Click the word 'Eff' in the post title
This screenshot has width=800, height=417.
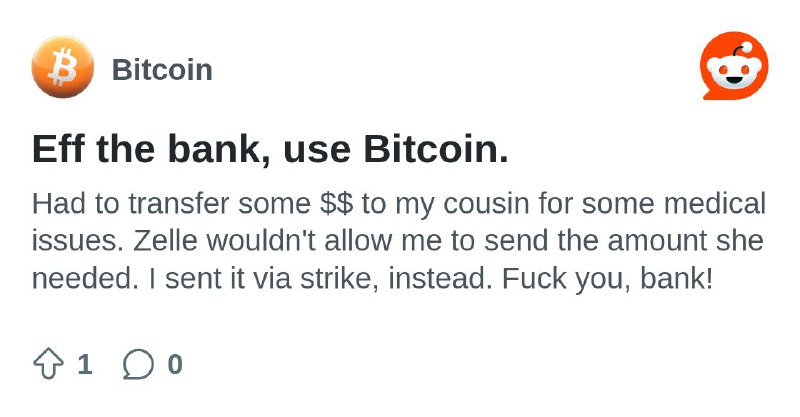pos(58,149)
